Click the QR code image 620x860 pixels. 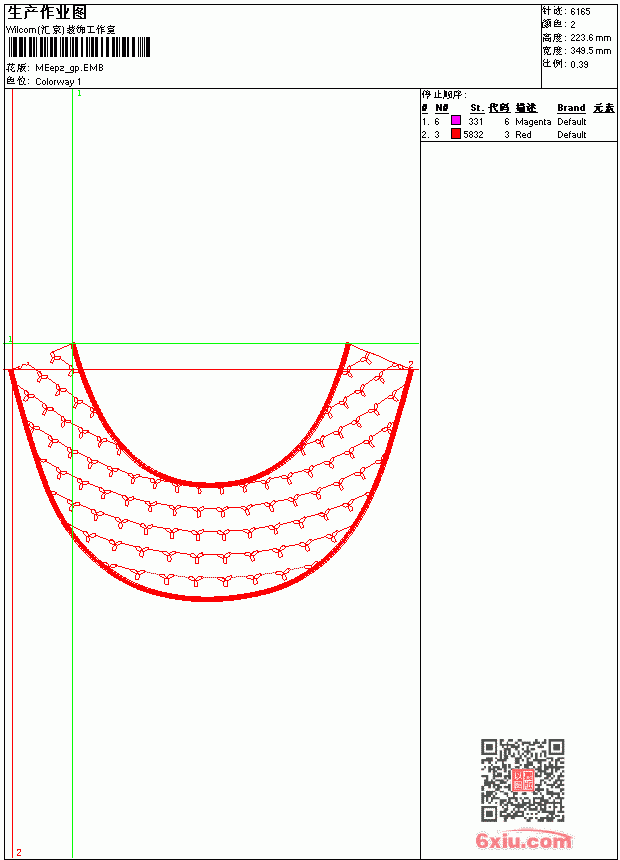[x=523, y=780]
